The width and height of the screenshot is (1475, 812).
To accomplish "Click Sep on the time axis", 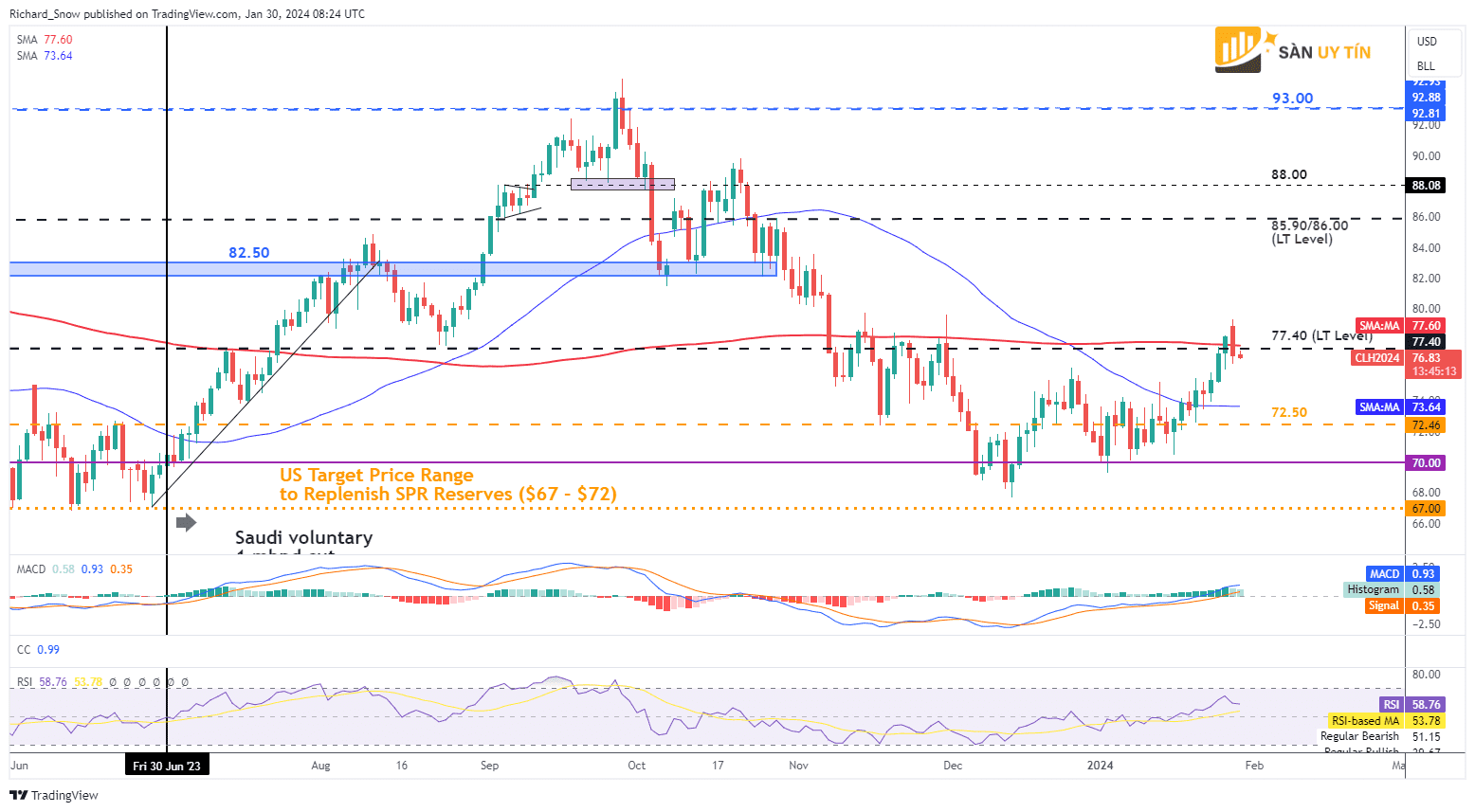I will tap(489, 766).
